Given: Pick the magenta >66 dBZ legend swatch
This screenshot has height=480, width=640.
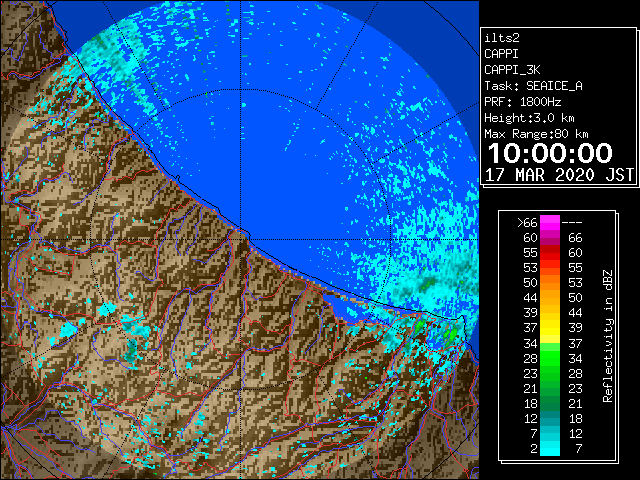Looking at the screenshot, I should (550, 223).
